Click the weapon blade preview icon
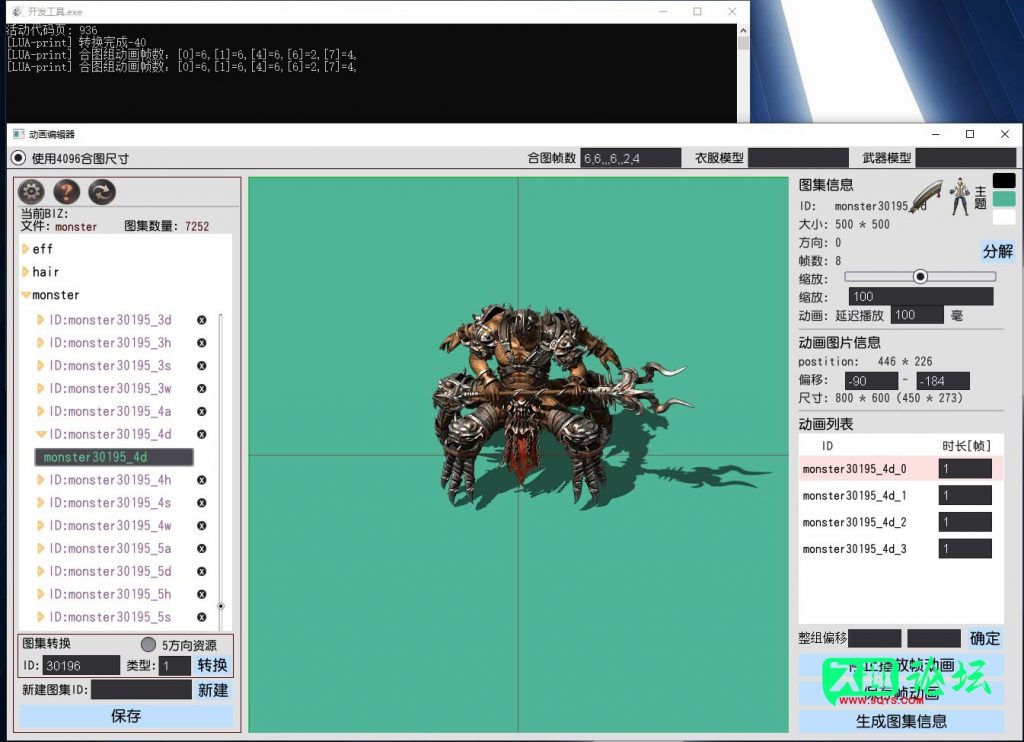1024x742 pixels. coord(927,196)
